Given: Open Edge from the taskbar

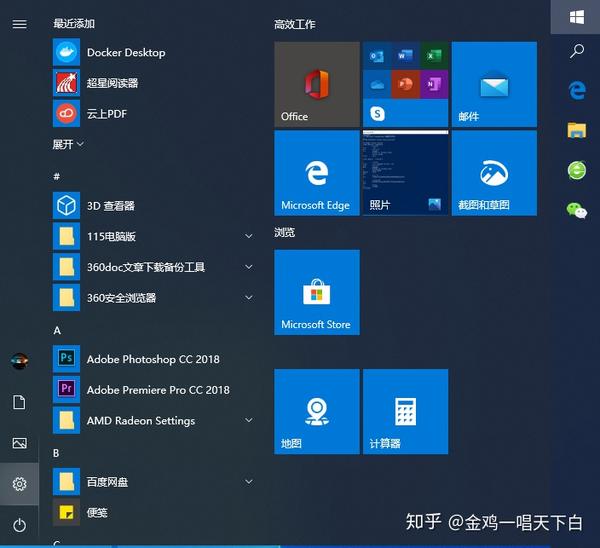Looking at the screenshot, I should [x=577, y=90].
